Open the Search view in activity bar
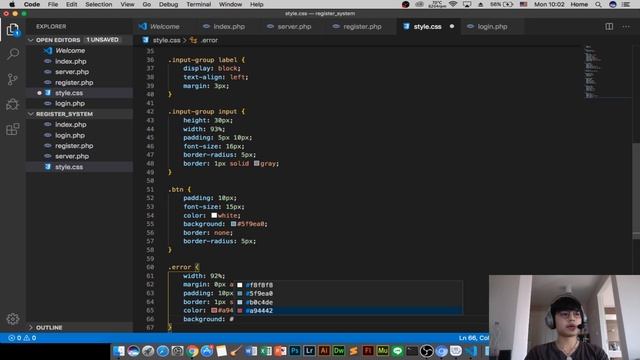 (13, 54)
